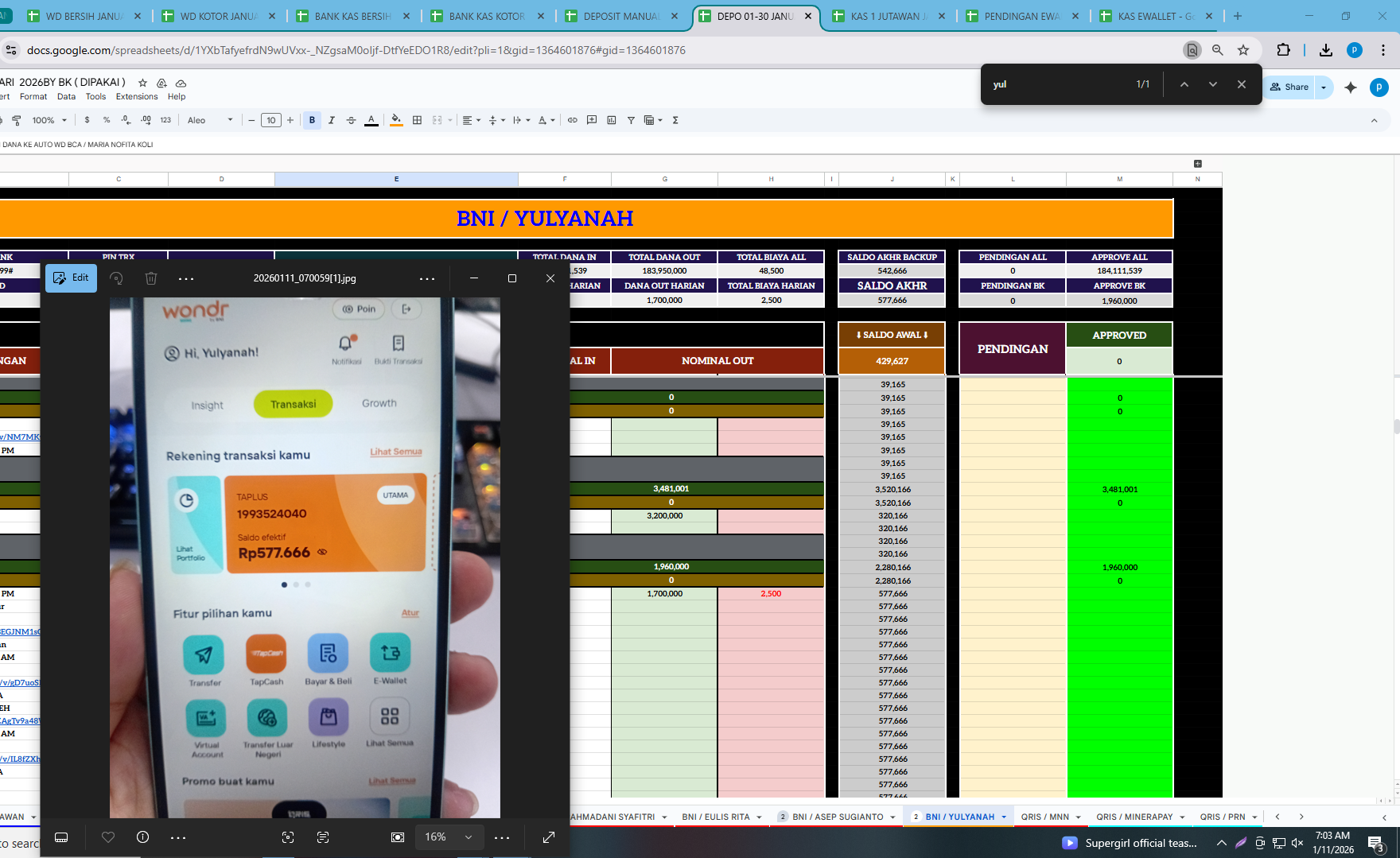Open the 100% zoom dropdown in Sheets
This screenshot has height=858, width=1400.
coord(49,120)
